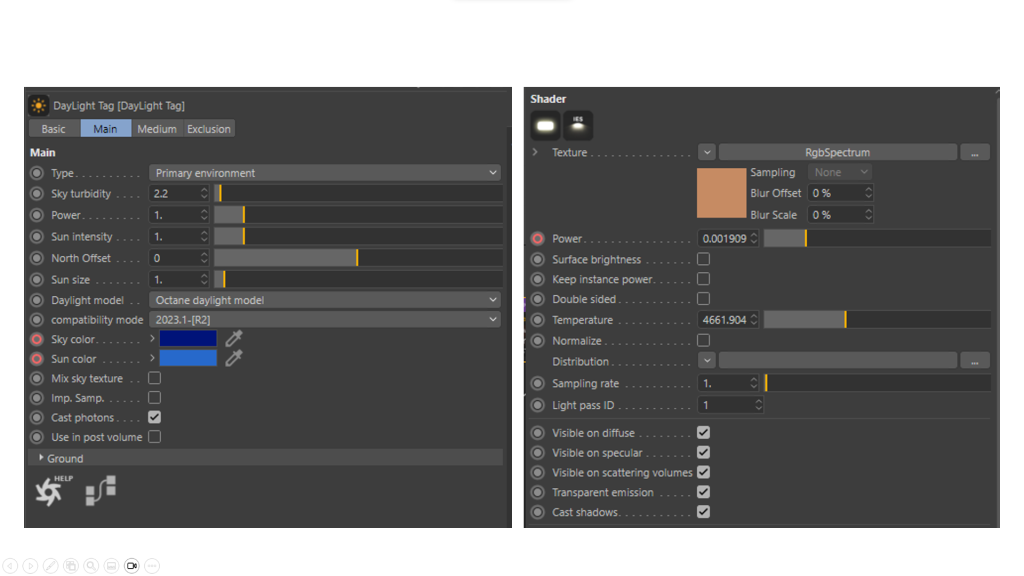Open the Daylight model dropdown
The height and width of the screenshot is (576, 1024).
click(x=325, y=300)
